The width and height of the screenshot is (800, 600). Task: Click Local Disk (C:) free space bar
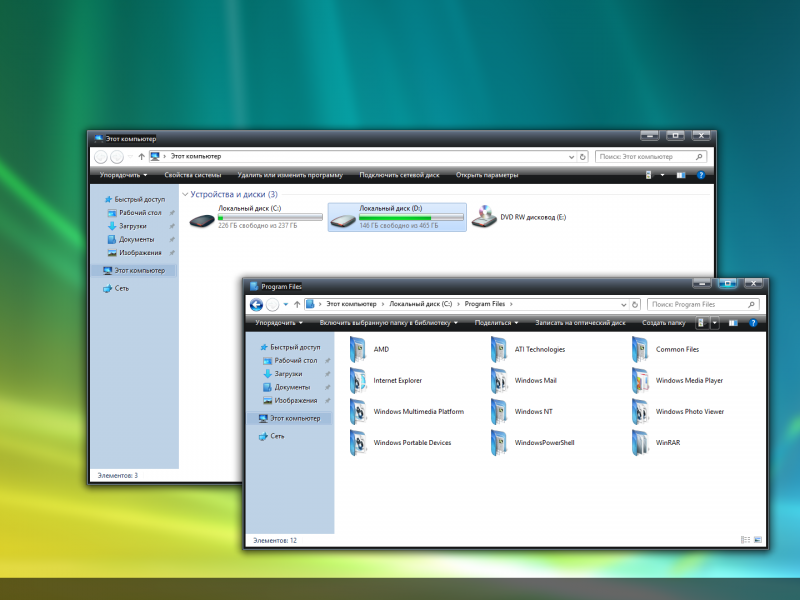270,217
